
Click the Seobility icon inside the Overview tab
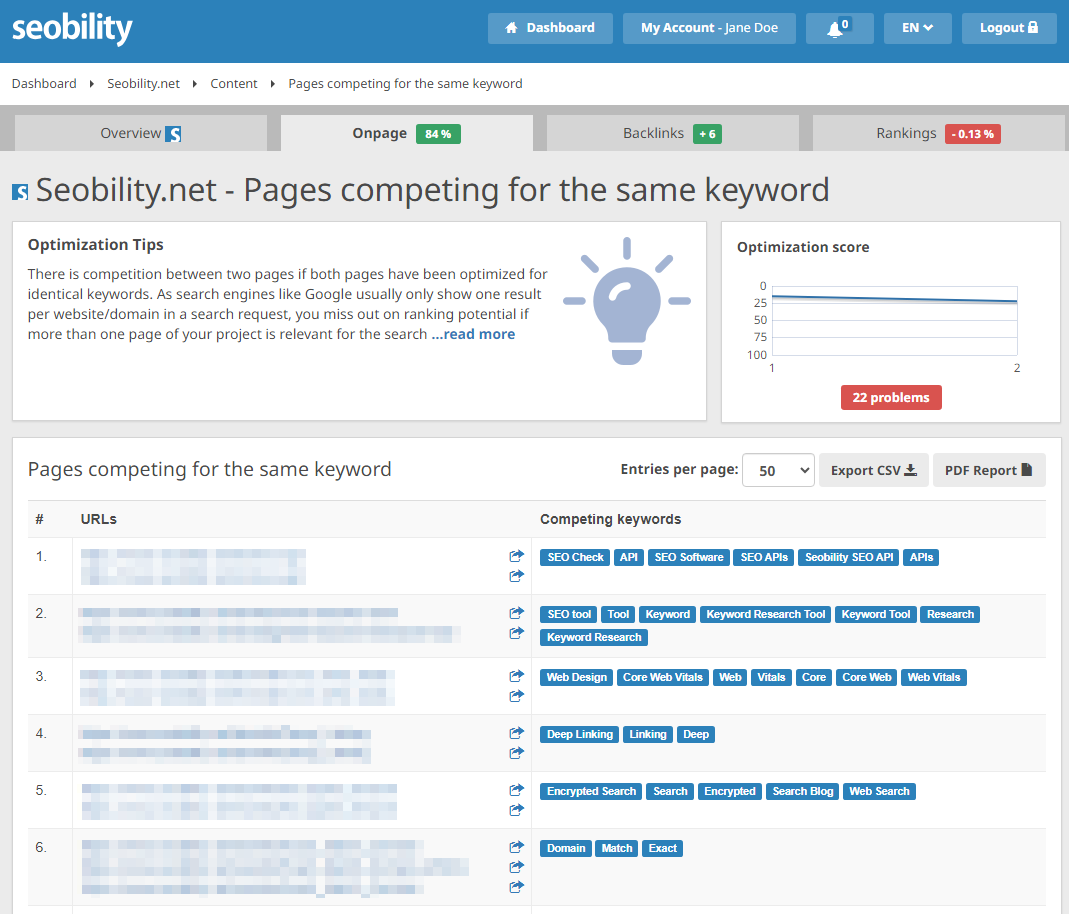tap(174, 131)
